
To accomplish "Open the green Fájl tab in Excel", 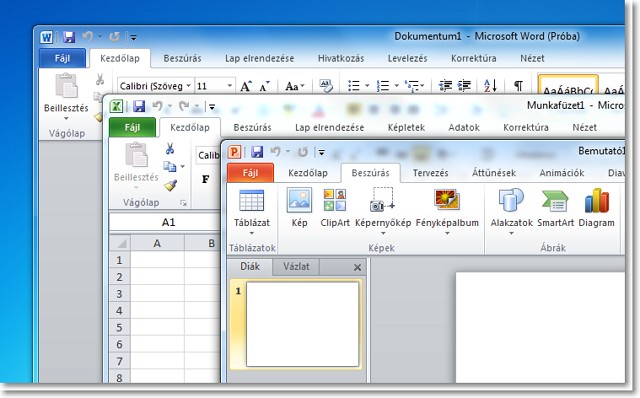I will point(132,127).
